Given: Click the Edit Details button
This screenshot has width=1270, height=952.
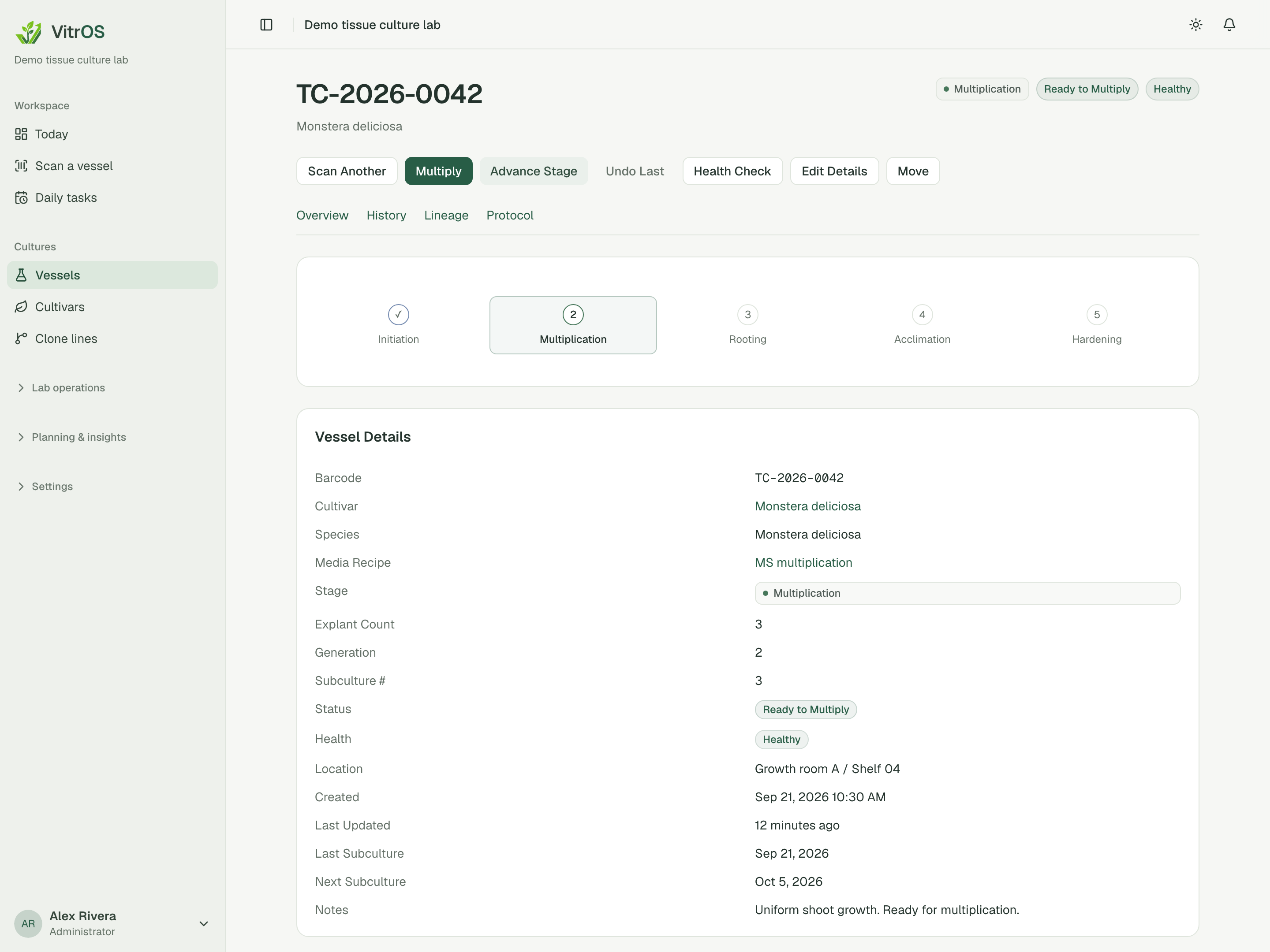Looking at the screenshot, I should point(834,171).
